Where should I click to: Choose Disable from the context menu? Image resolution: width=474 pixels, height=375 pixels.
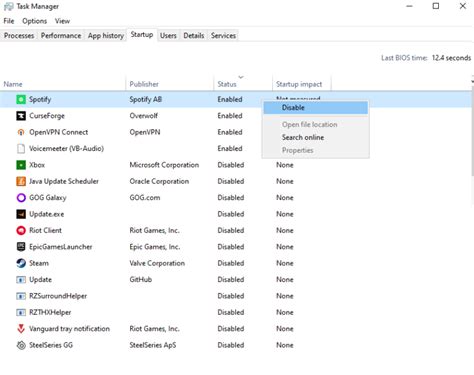(x=316, y=108)
